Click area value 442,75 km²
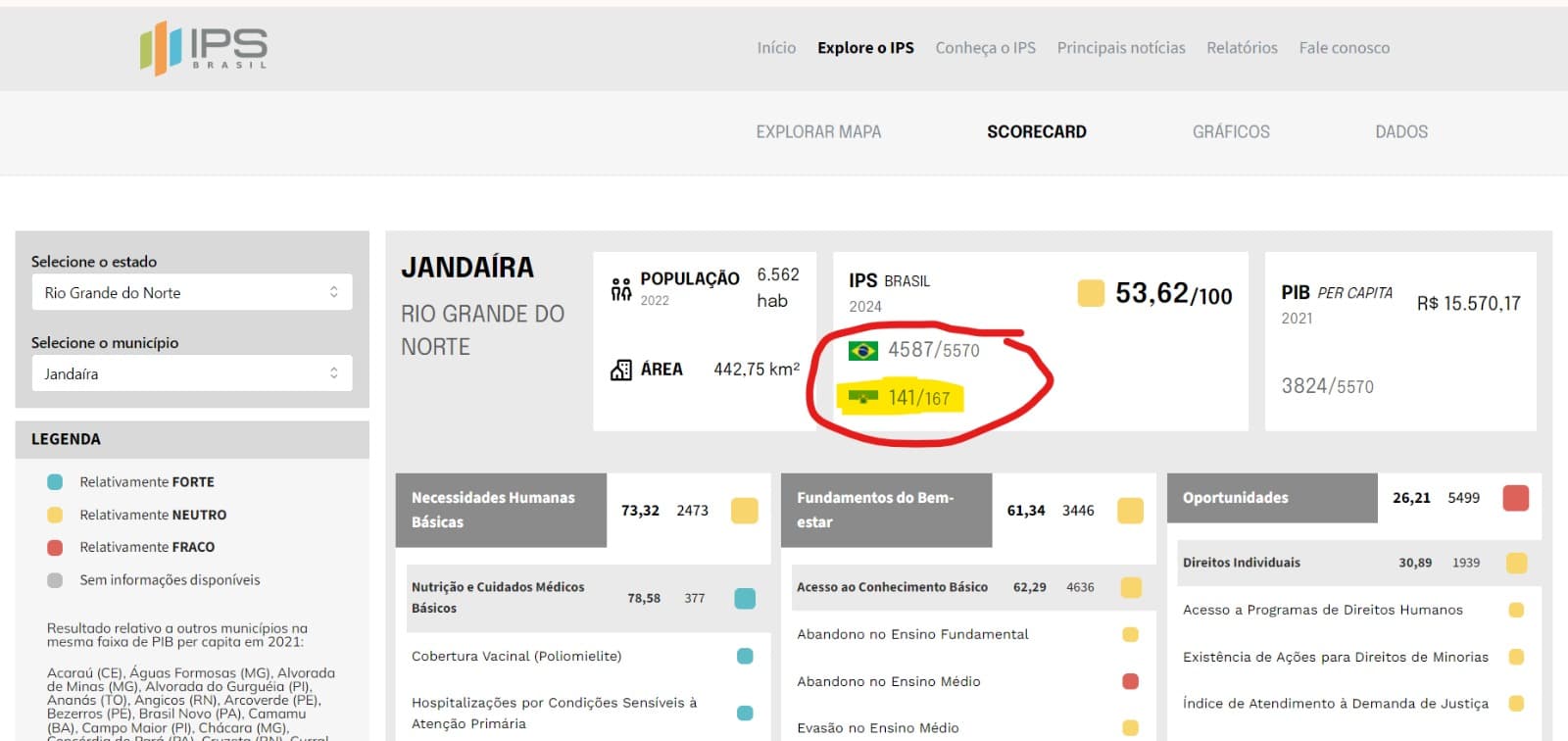 coord(757,370)
